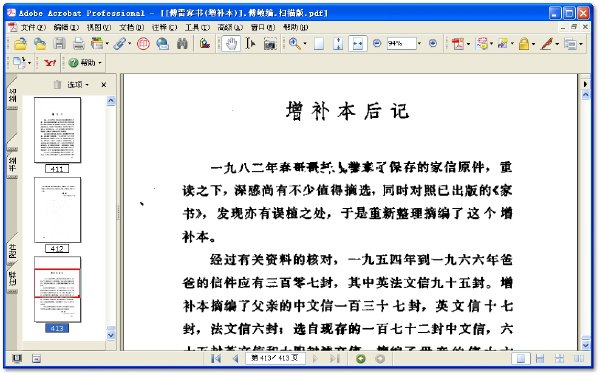Click full screen monitor icon in status bar
Image resolution: width=600 pixels, height=375 pixels.
[x=17, y=359]
